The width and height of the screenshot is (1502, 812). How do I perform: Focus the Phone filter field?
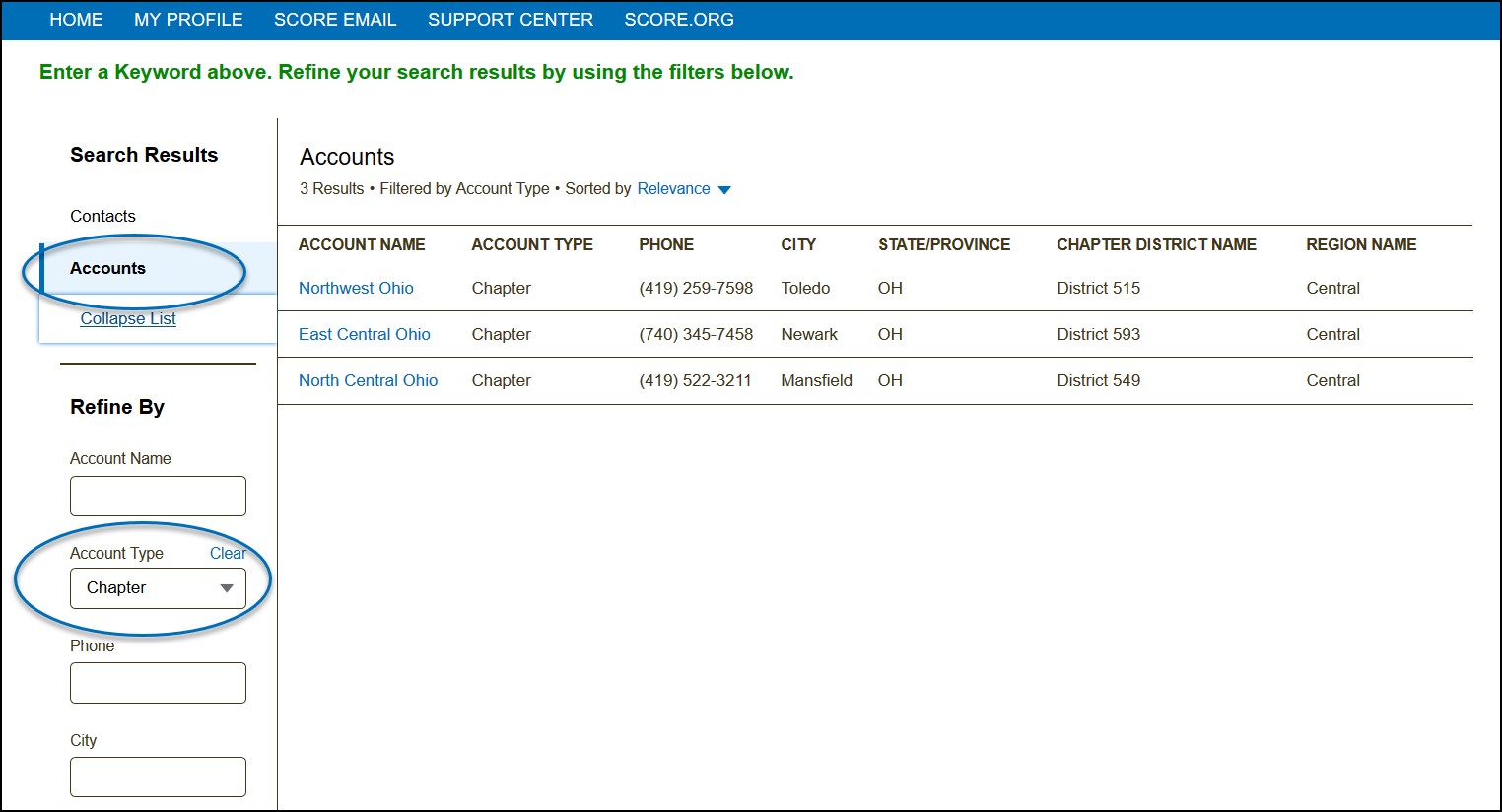tap(158, 683)
